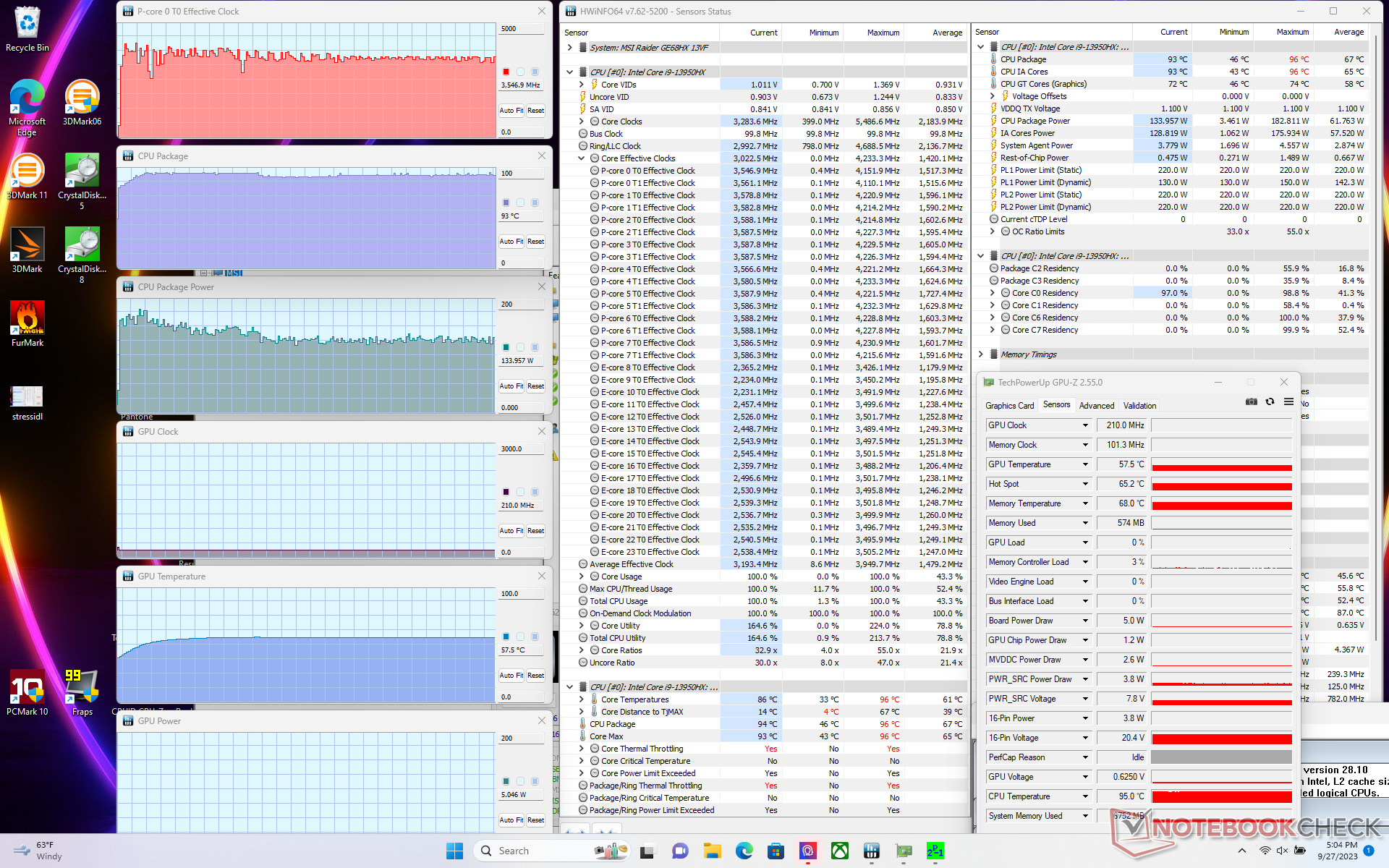Viewport: 1389px width, 868px height.
Task: Open the chat app on taskbar
Action: click(680, 851)
